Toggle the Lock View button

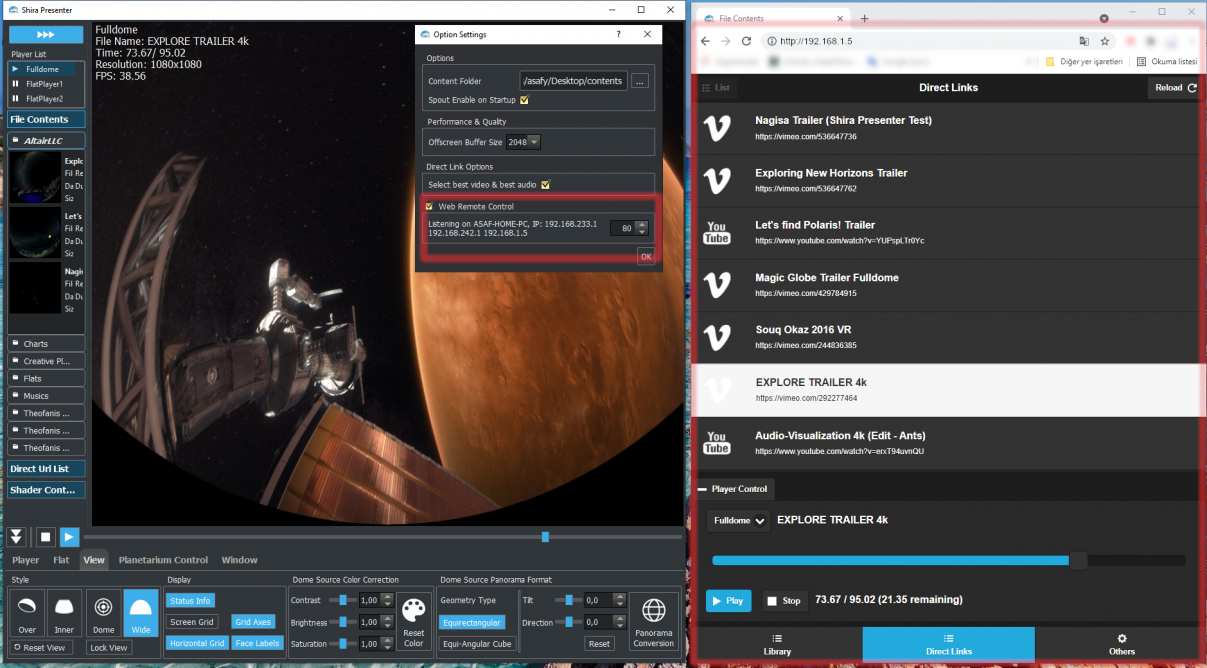108,648
